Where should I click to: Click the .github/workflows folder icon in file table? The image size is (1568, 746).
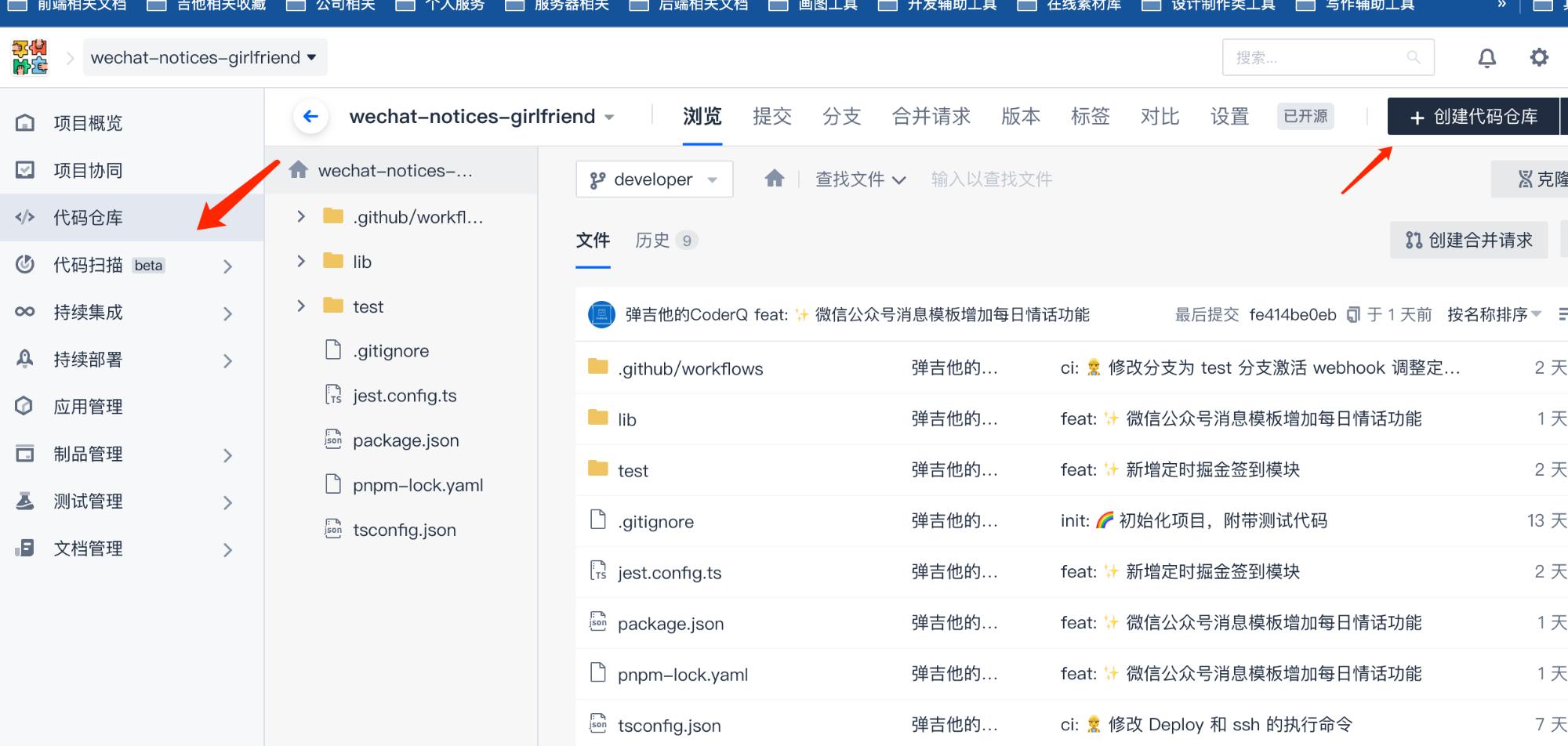[598, 367]
